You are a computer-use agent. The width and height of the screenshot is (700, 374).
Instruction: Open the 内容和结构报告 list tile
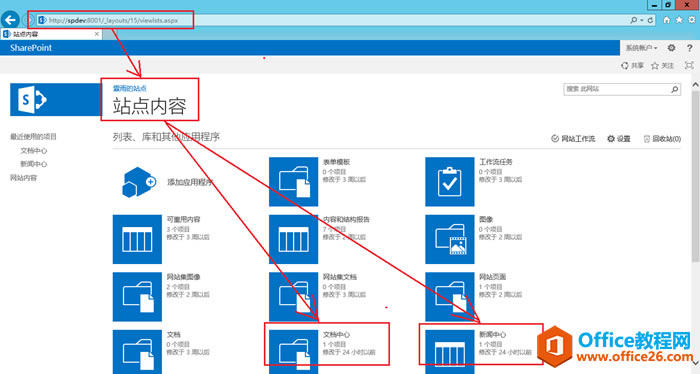coord(293,239)
